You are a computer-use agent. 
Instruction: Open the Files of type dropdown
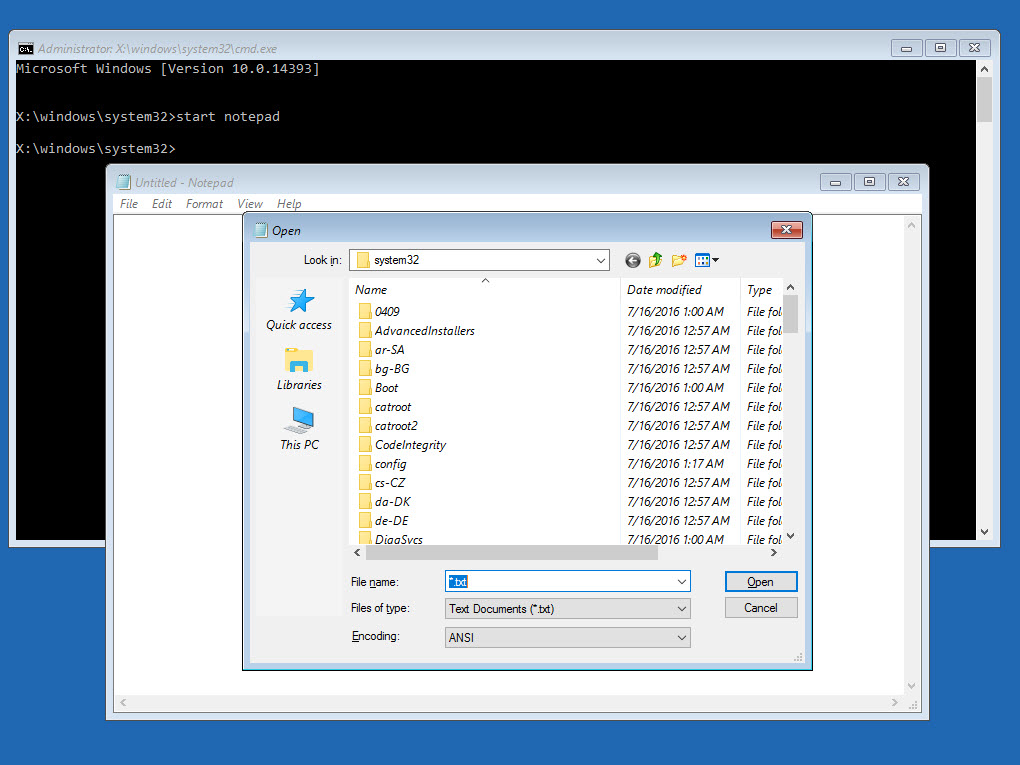[567, 609]
